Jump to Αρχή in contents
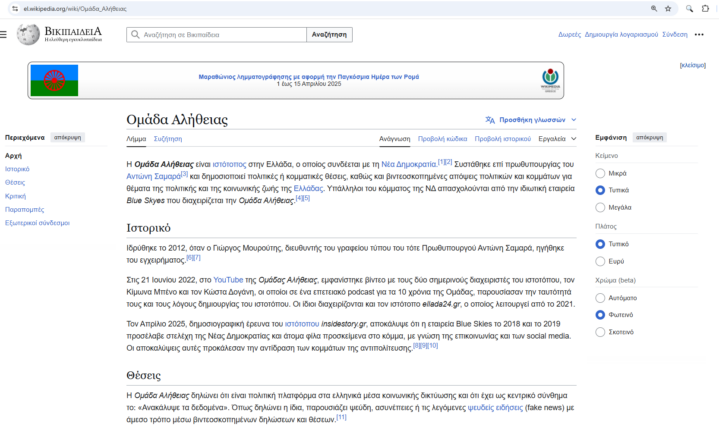719x430 pixels. click(13, 156)
